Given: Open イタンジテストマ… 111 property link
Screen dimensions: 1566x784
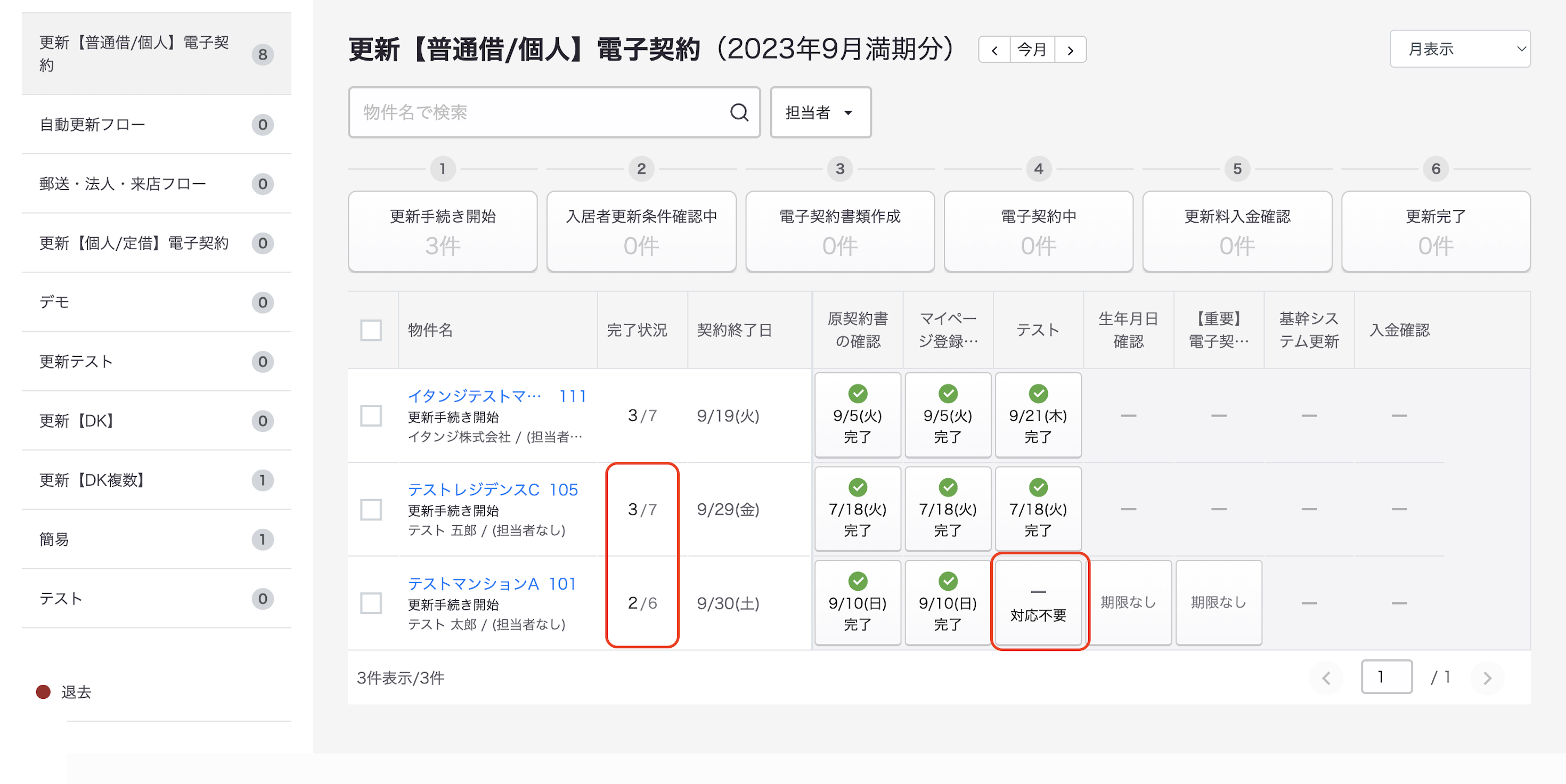Looking at the screenshot, I should tap(496, 396).
